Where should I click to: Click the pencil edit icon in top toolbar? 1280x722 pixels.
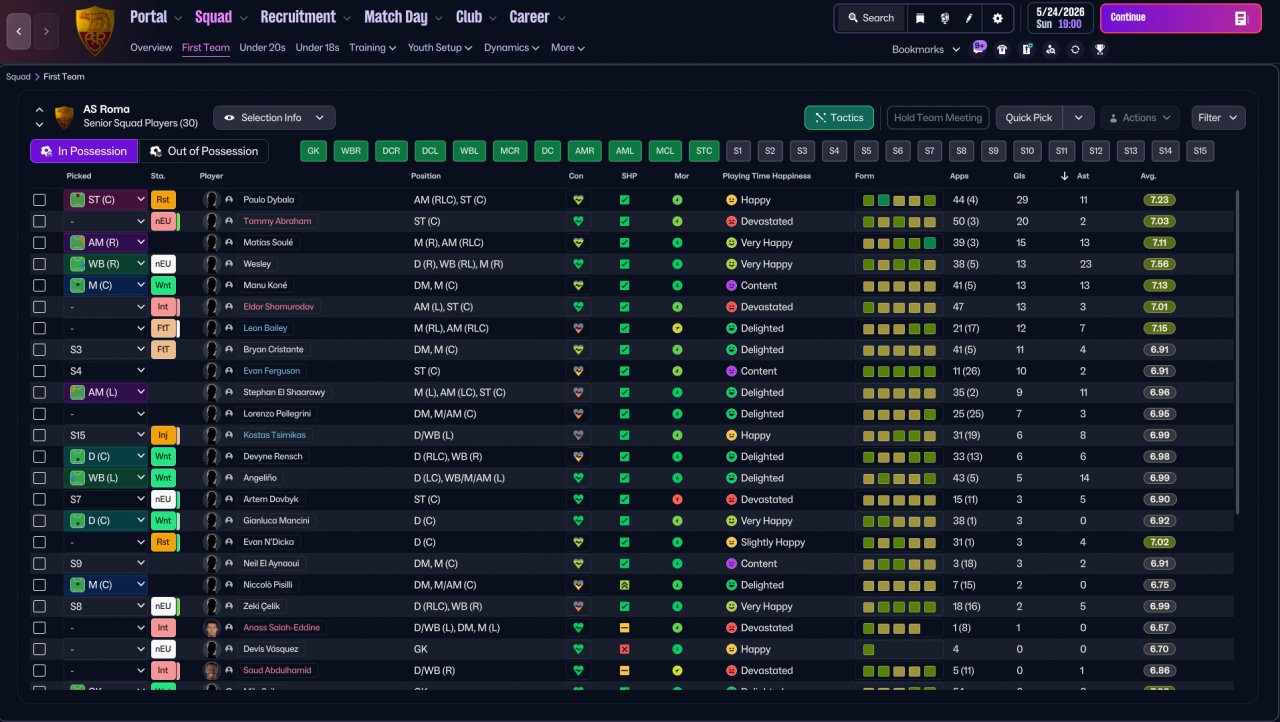tap(969, 18)
